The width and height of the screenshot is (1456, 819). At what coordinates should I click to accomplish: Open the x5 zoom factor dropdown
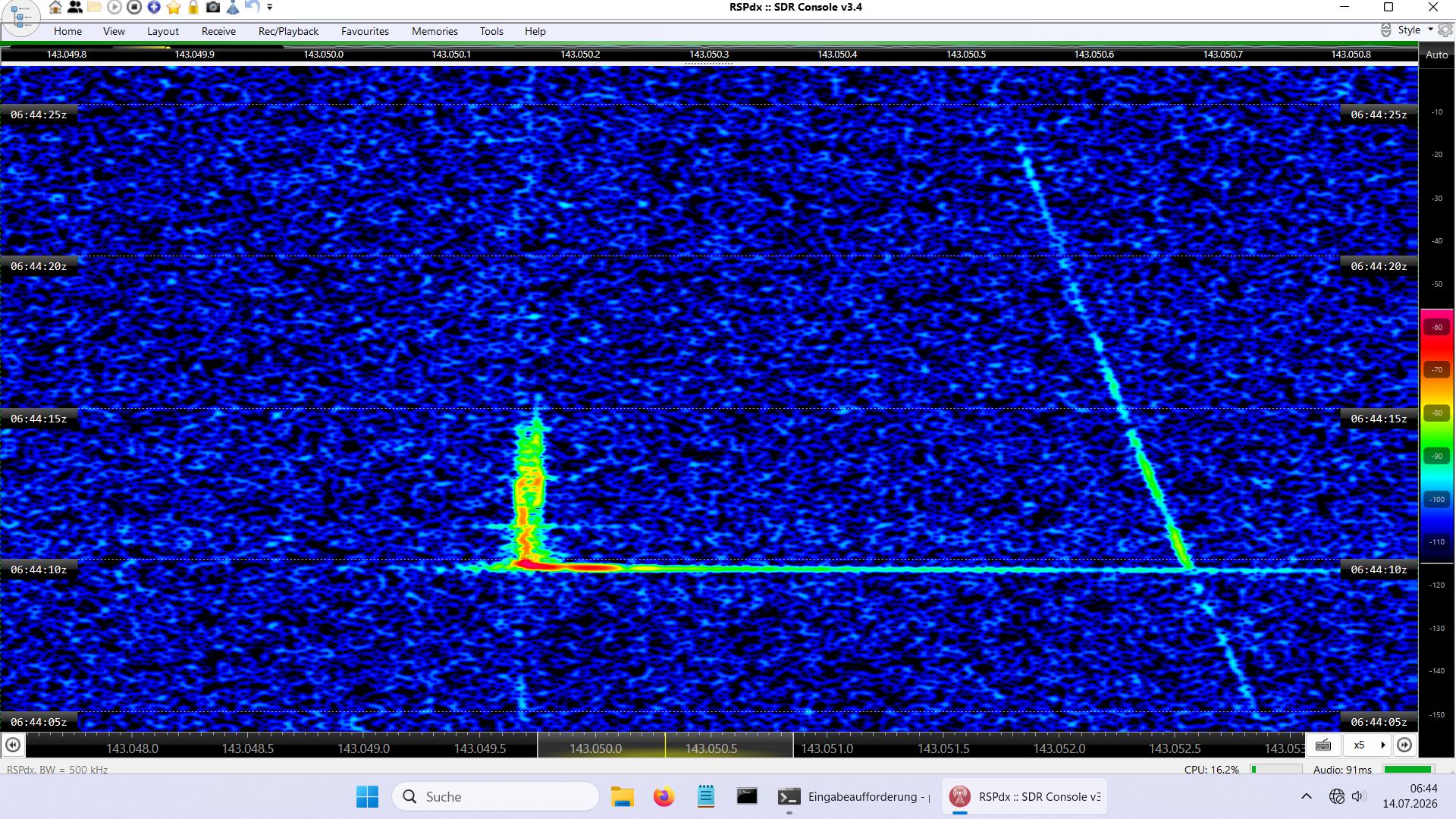click(1367, 745)
